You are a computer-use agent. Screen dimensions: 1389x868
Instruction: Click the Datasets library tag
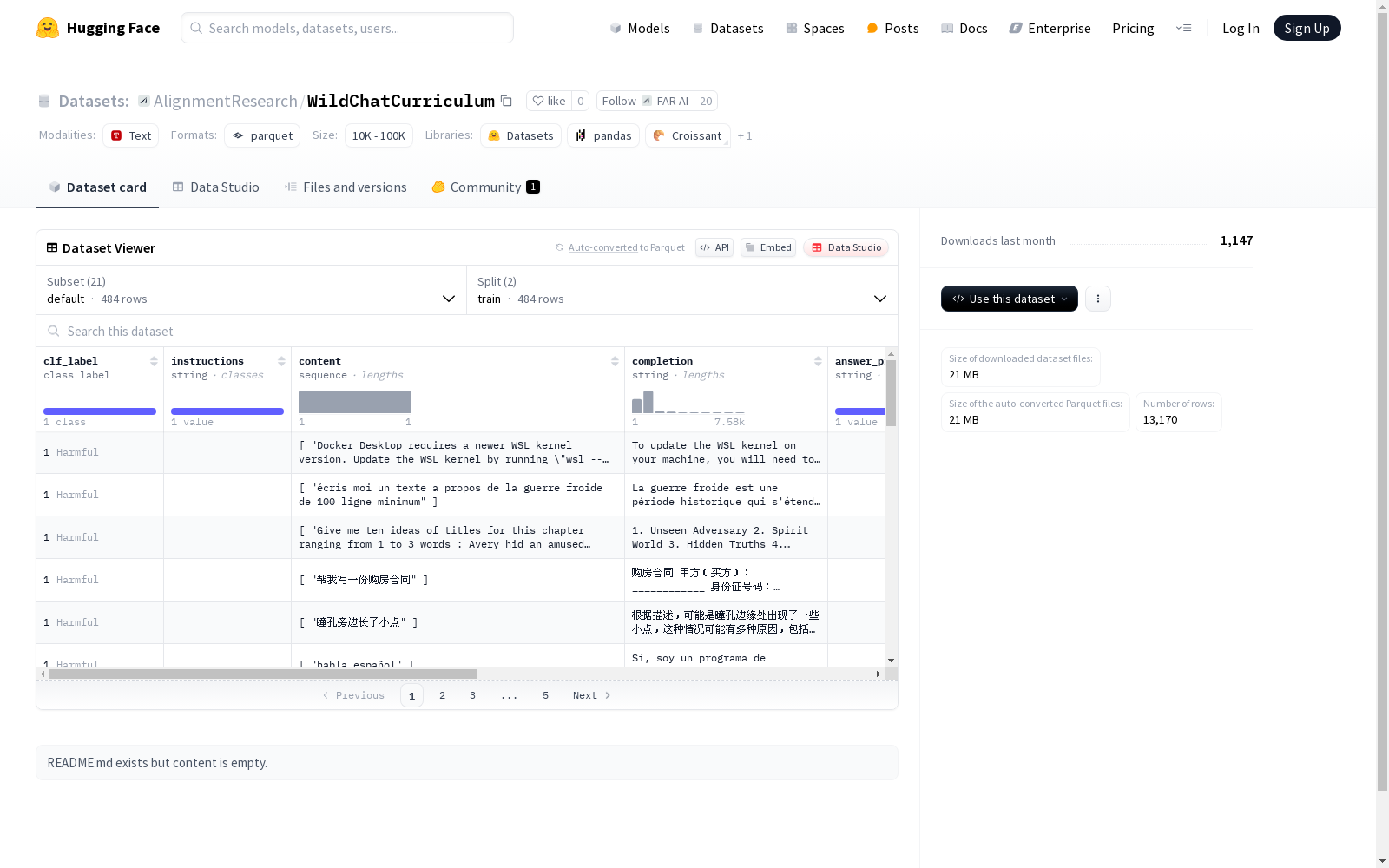[x=521, y=135]
